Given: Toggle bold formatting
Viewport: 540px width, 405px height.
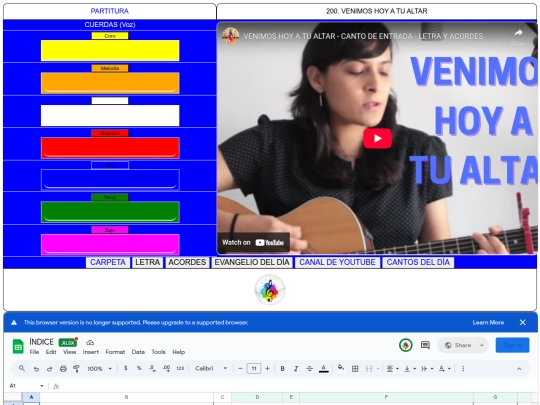Looking at the screenshot, I should [282, 368].
